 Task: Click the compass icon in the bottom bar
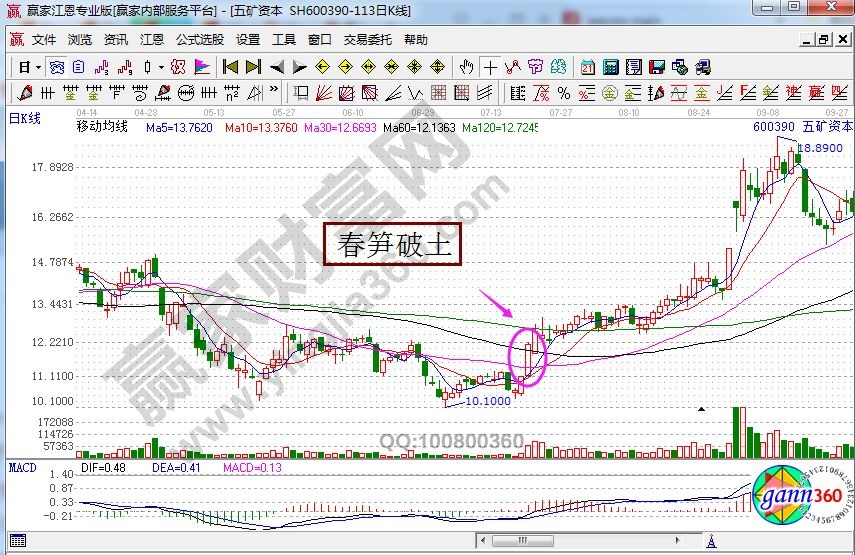(x=711, y=541)
